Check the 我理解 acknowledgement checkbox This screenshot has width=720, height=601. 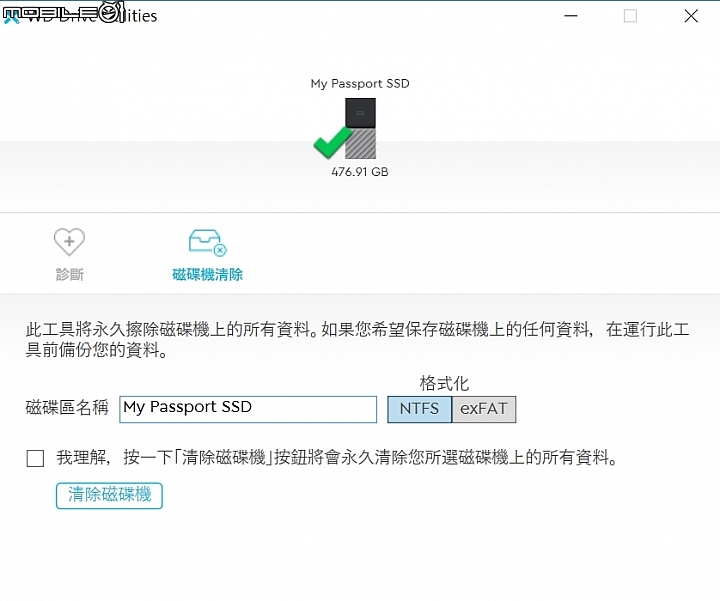point(35,458)
